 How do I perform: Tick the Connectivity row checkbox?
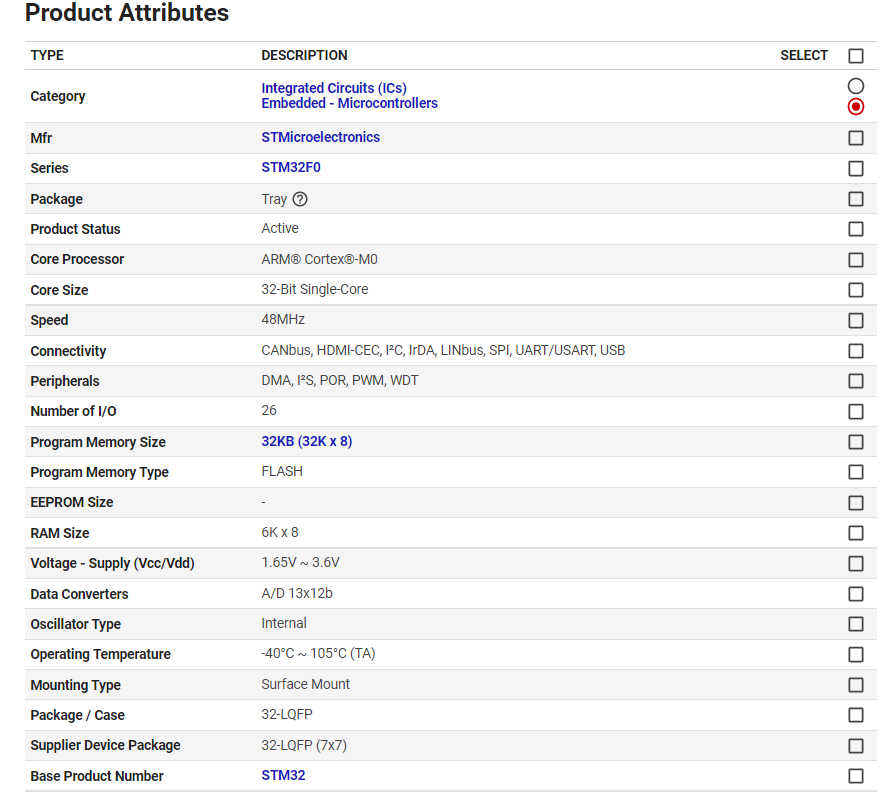point(855,351)
